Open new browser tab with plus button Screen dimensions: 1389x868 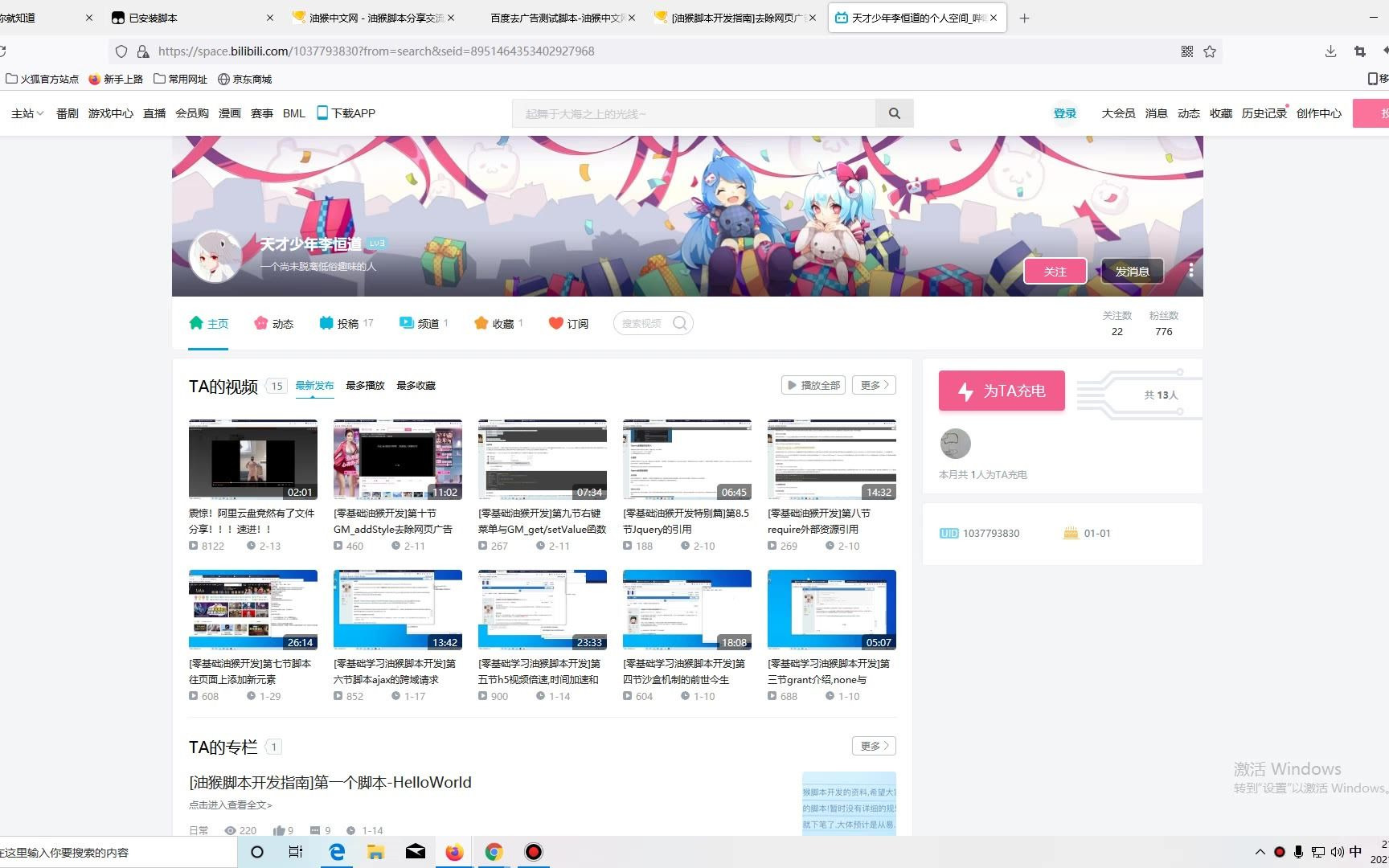(1024, 18)
